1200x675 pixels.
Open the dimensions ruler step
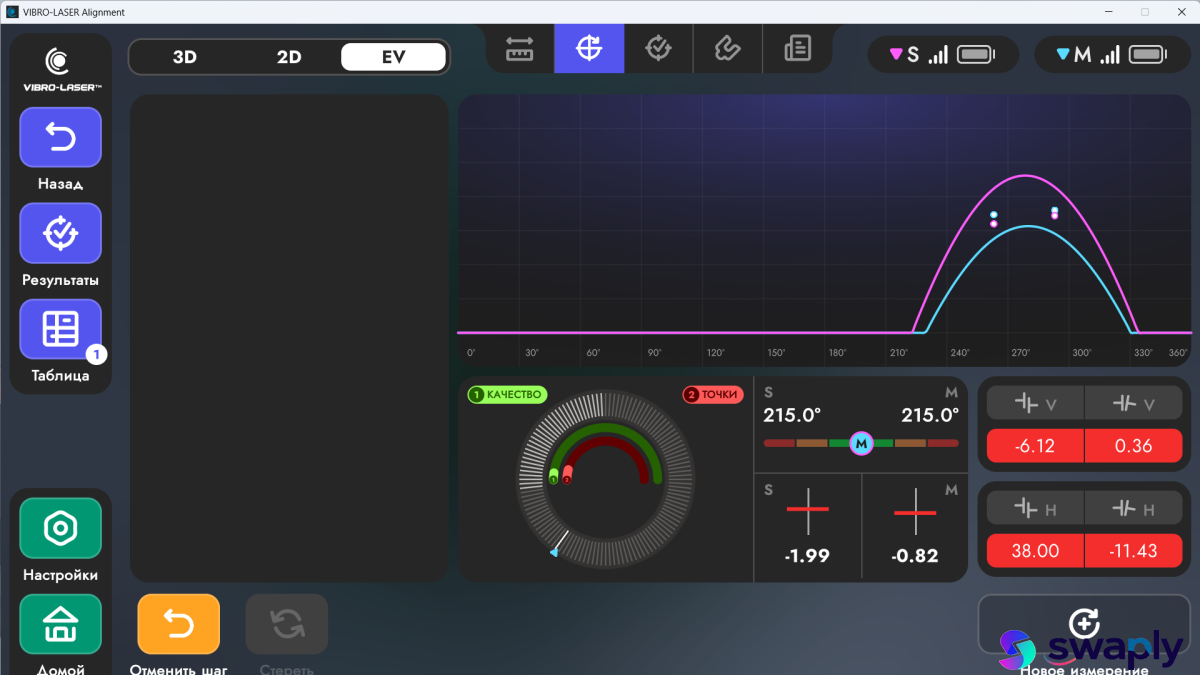pyautogui.click(x=519, y=48)
